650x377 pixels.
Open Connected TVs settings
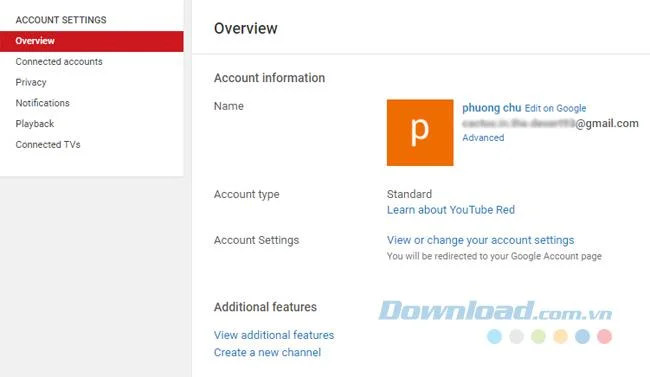click(x=48, y=145)
